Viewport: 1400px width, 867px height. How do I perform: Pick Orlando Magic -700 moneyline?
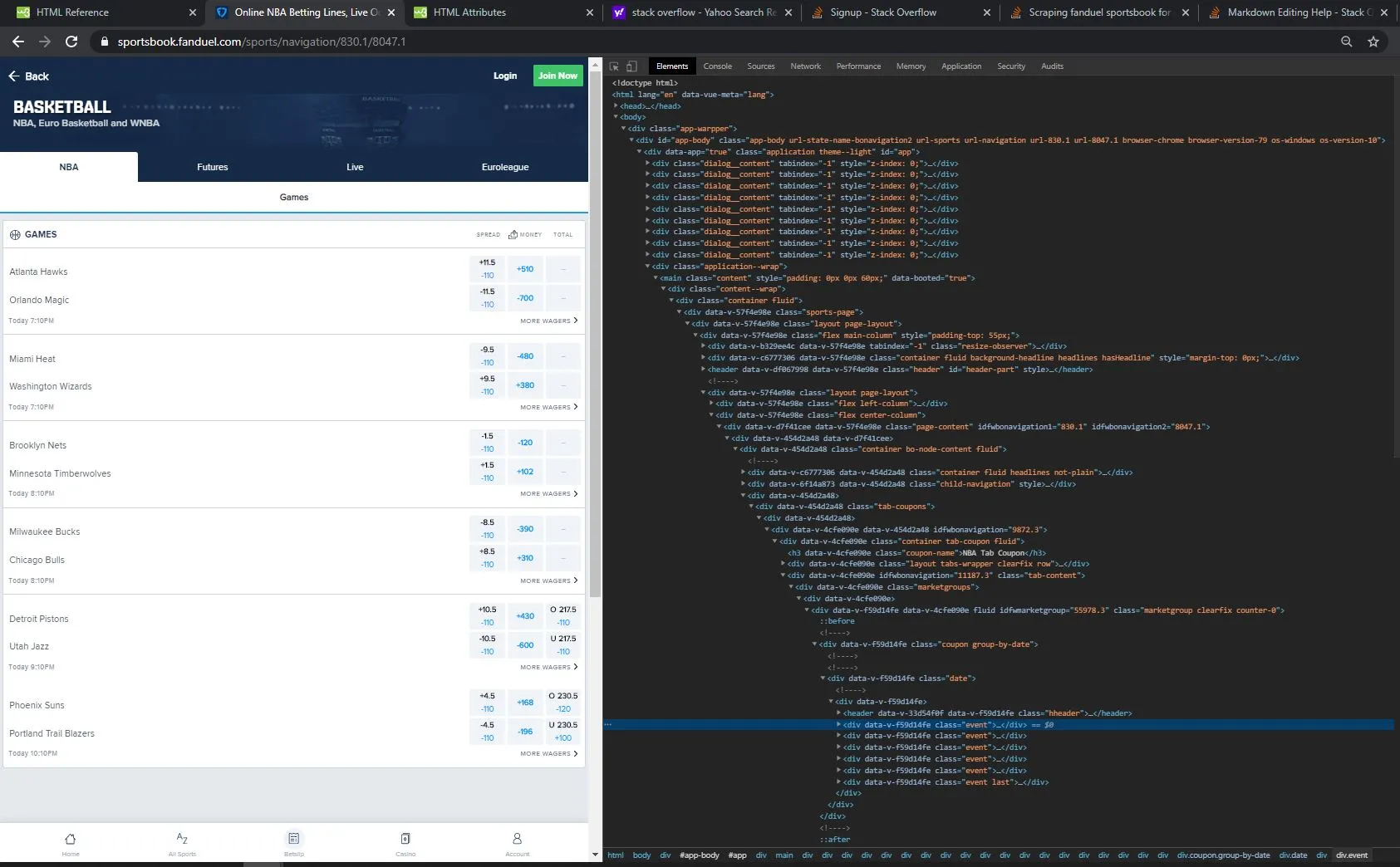pos(525,298)
